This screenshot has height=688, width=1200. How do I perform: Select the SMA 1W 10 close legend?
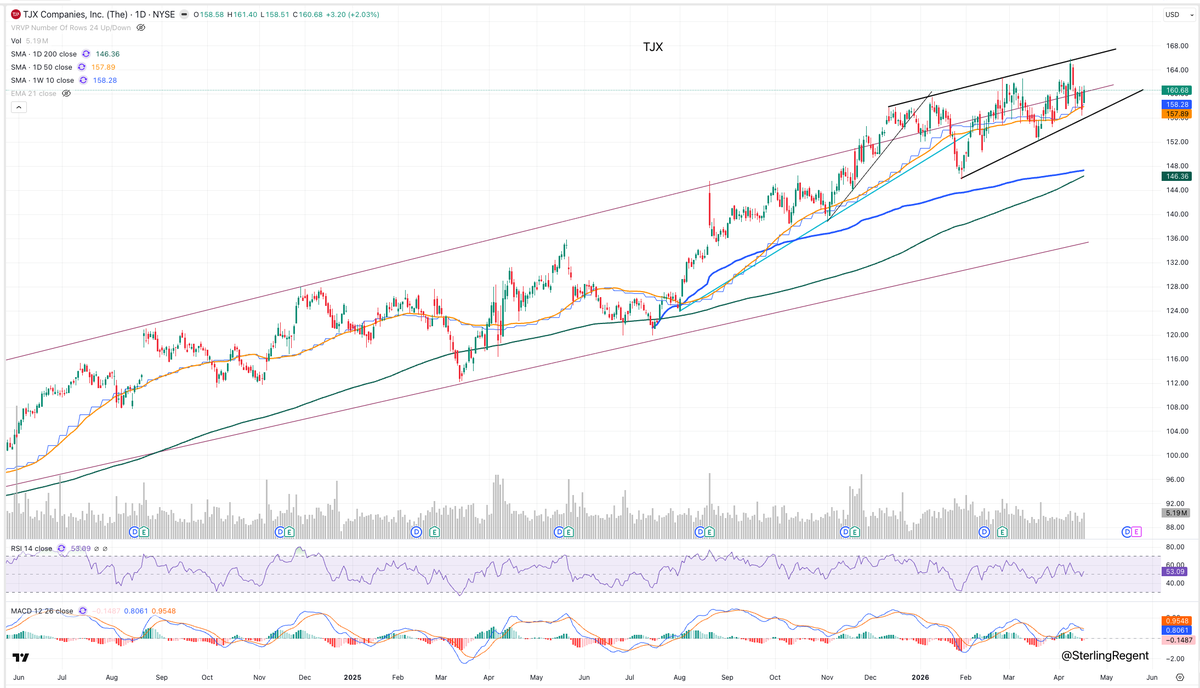[x=43, y=79]
